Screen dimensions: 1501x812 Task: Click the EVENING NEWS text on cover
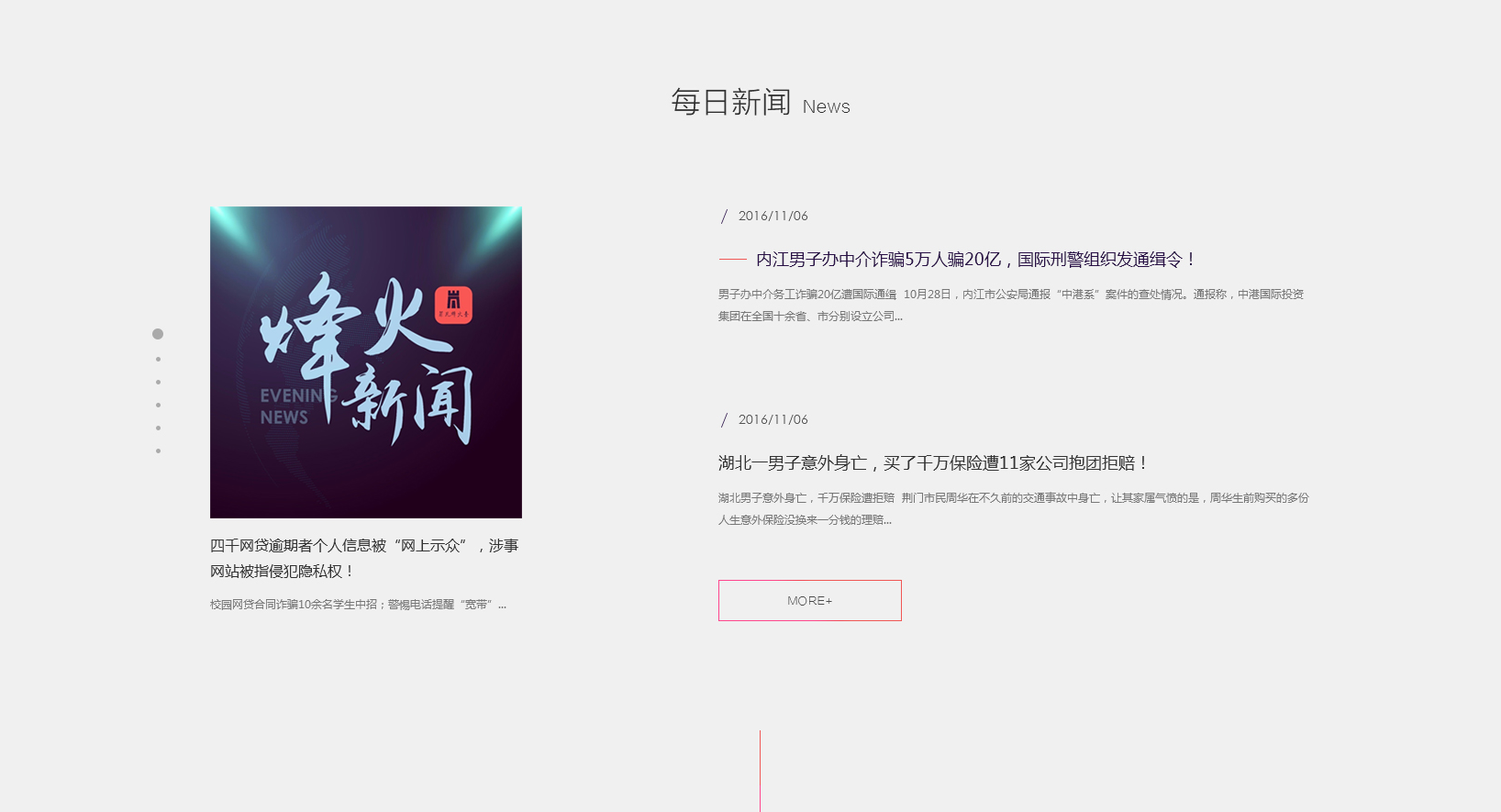286,406
